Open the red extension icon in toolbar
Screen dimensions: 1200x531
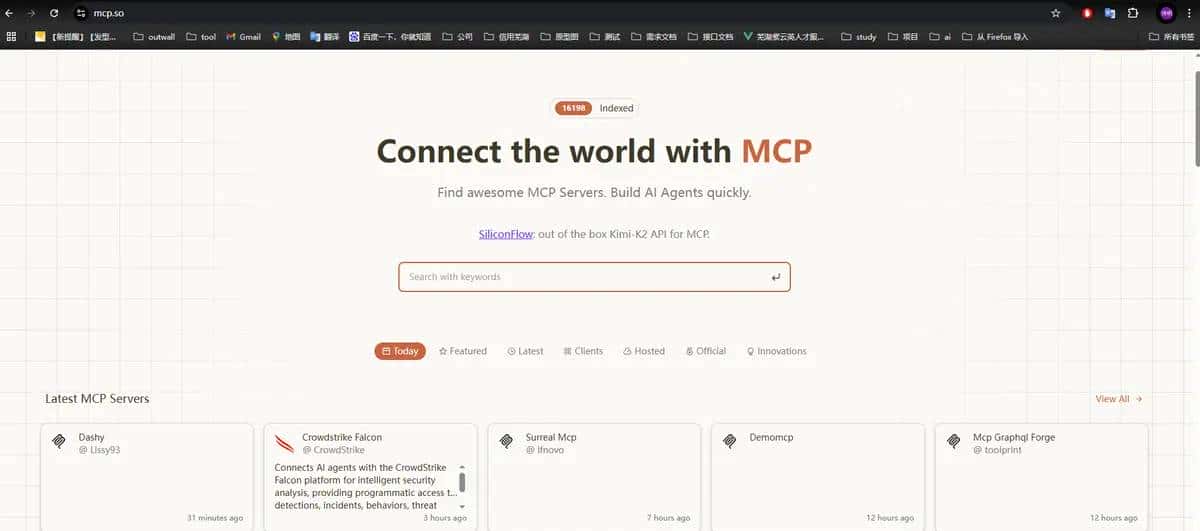coord(1087,13)
